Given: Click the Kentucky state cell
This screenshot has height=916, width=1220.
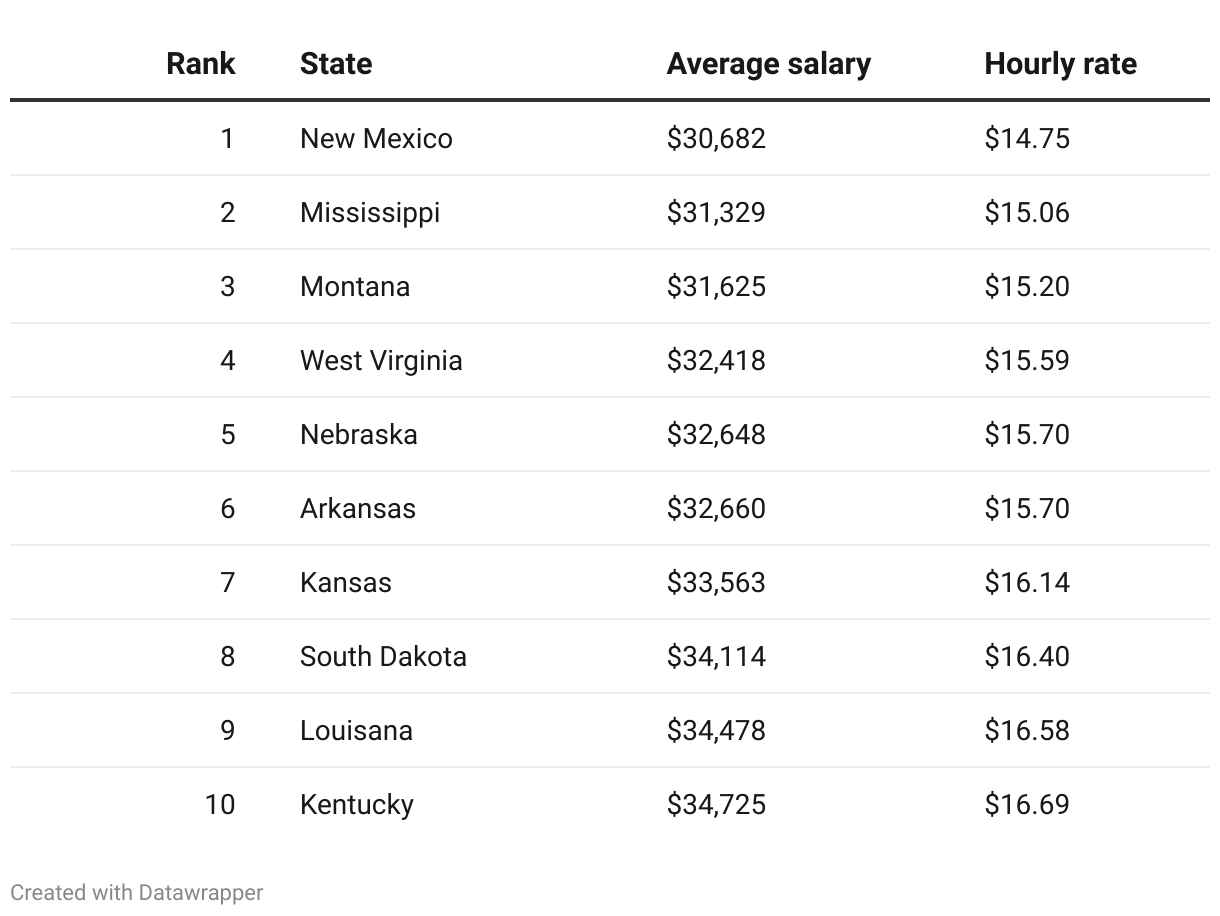Looking at the screenshot, I should [357, 804].
